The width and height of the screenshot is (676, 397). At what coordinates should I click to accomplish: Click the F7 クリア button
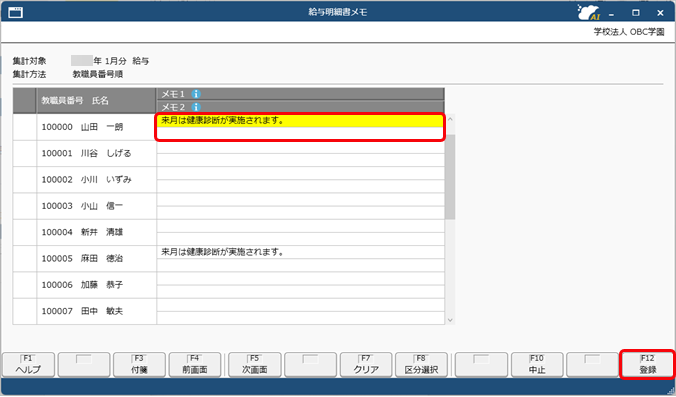pos(366,365)
